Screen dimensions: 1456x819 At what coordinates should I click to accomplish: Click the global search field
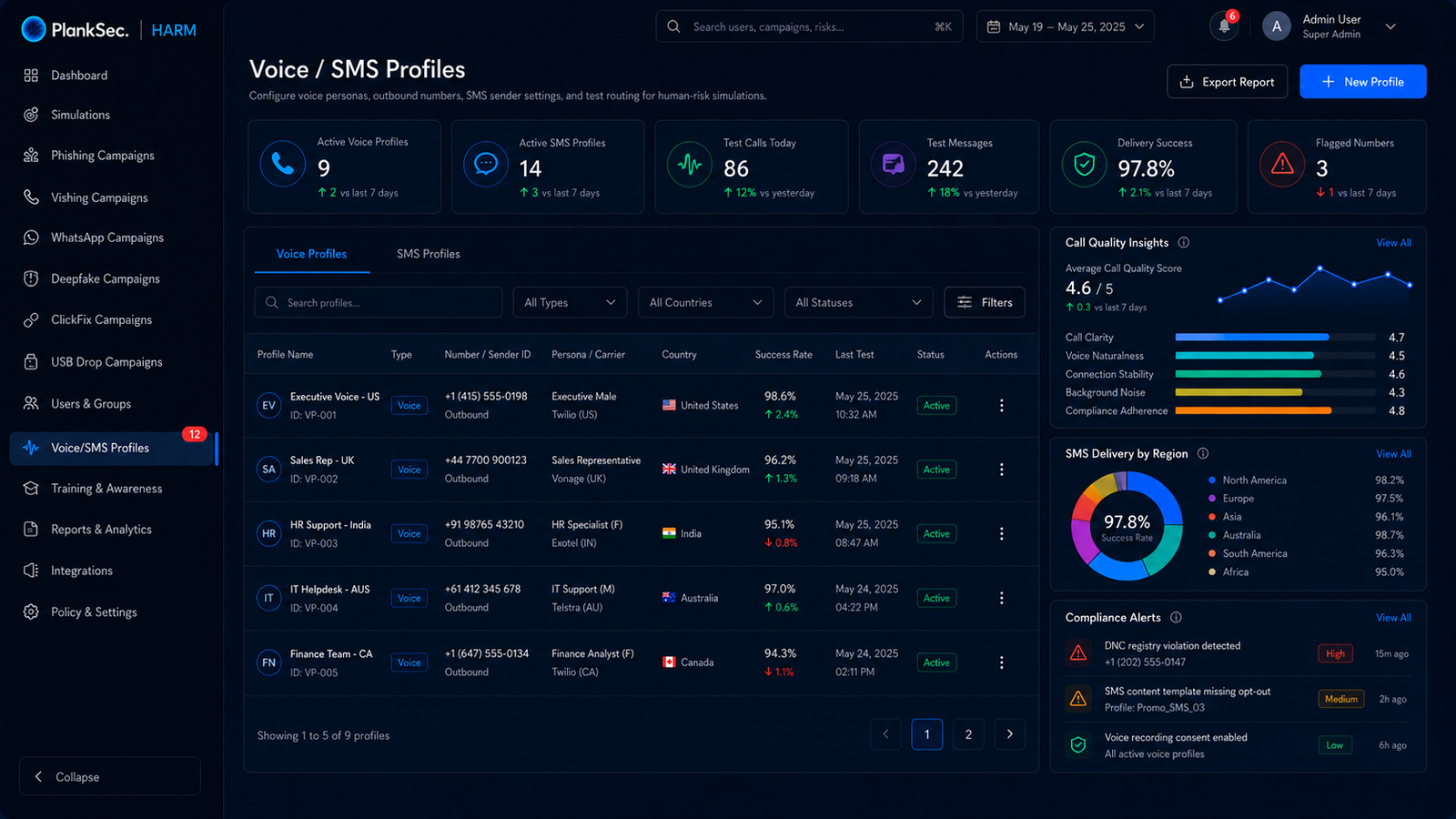tap(809, 26)
